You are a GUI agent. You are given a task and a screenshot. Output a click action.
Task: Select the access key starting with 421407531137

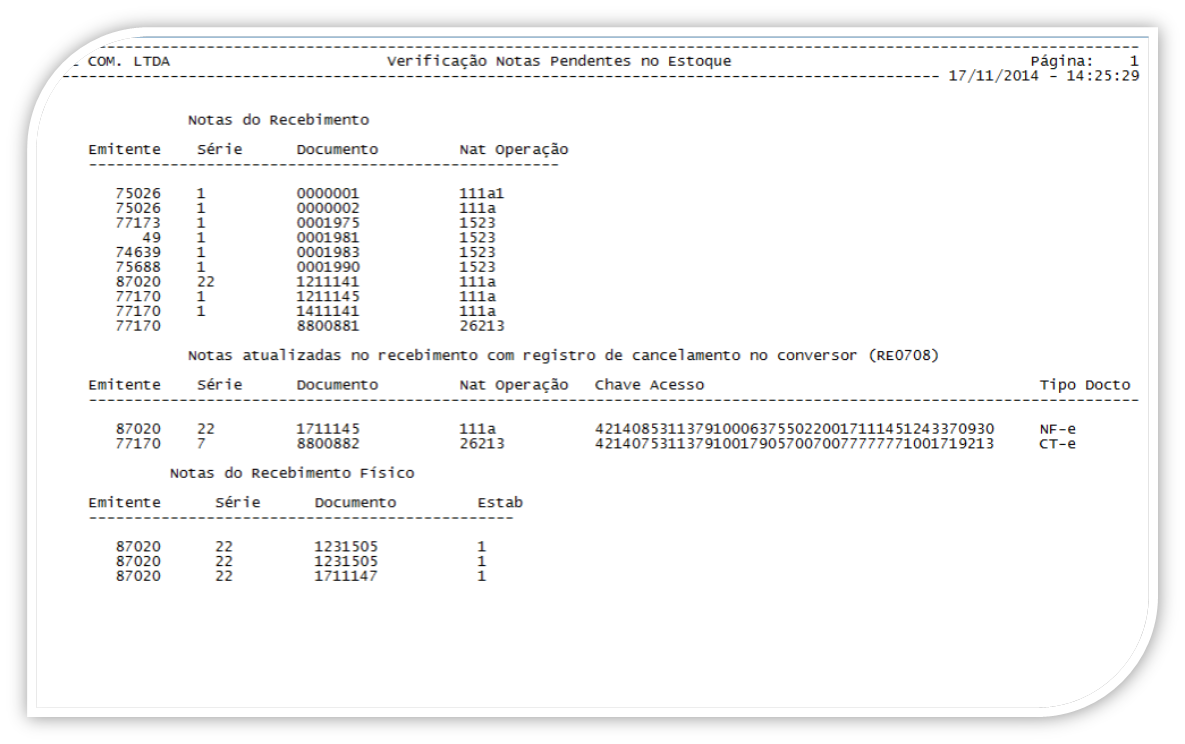tap(794, 444)
